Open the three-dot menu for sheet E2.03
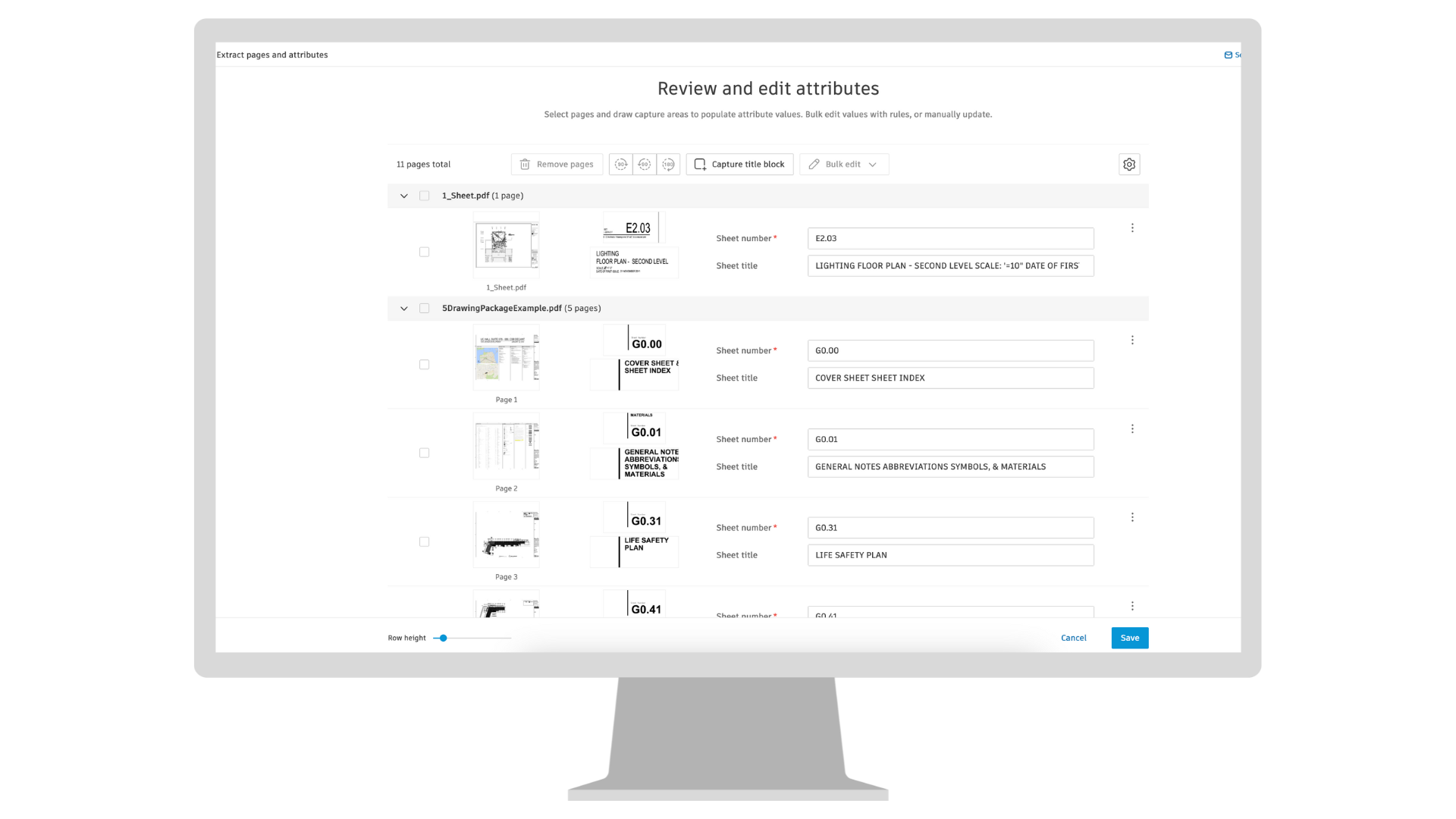 [1132, 227]
